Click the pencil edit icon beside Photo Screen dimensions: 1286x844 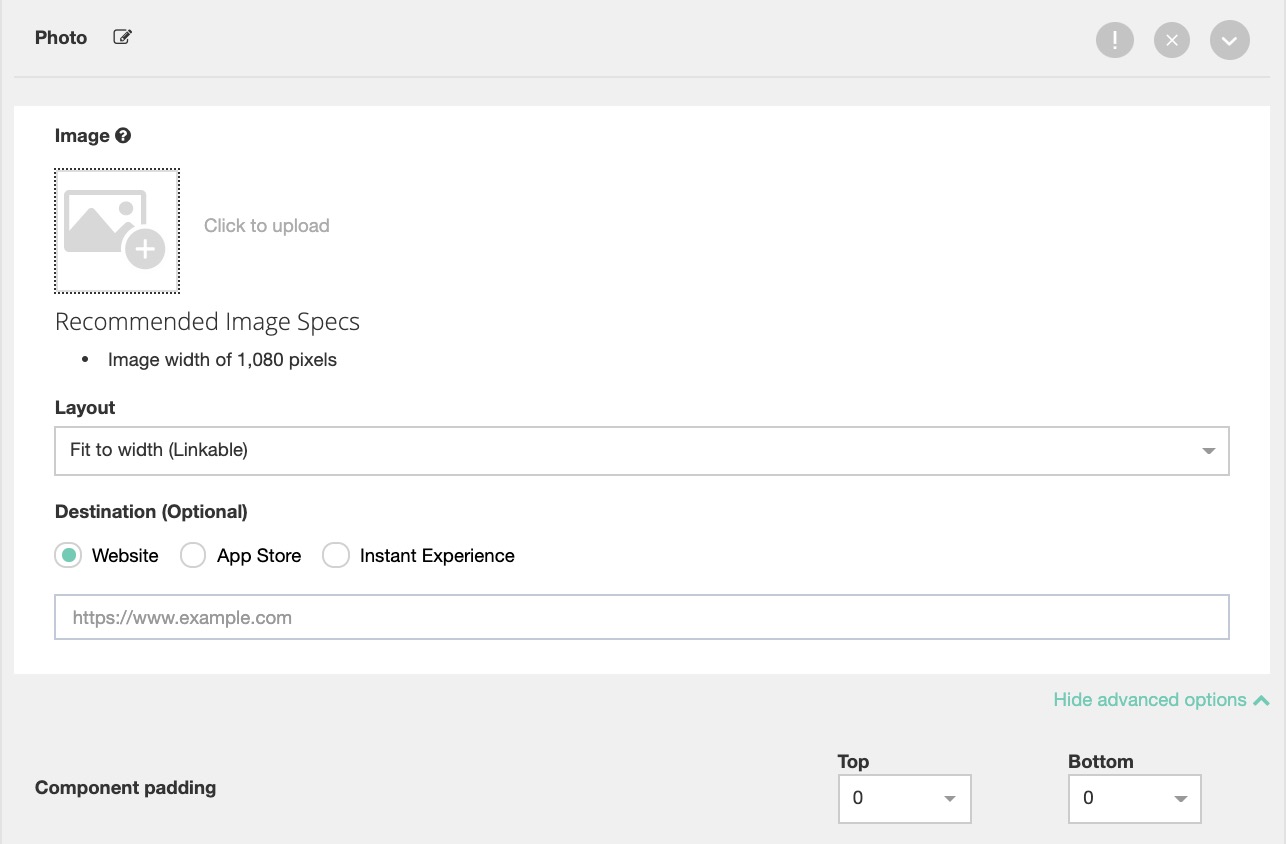pyautogui.click(x=122, y=38)
